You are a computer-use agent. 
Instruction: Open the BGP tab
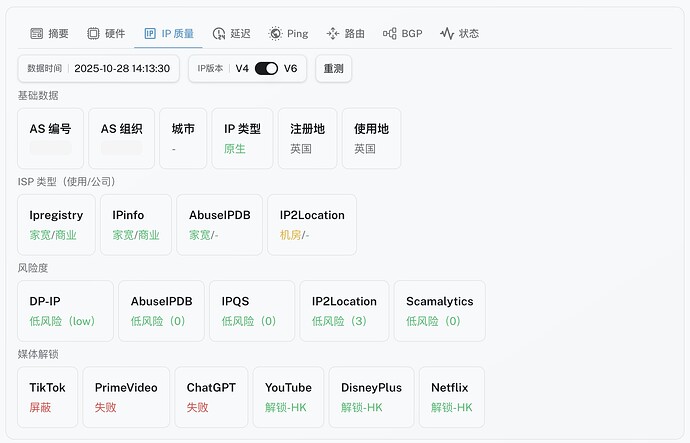[x=403, y=33]
